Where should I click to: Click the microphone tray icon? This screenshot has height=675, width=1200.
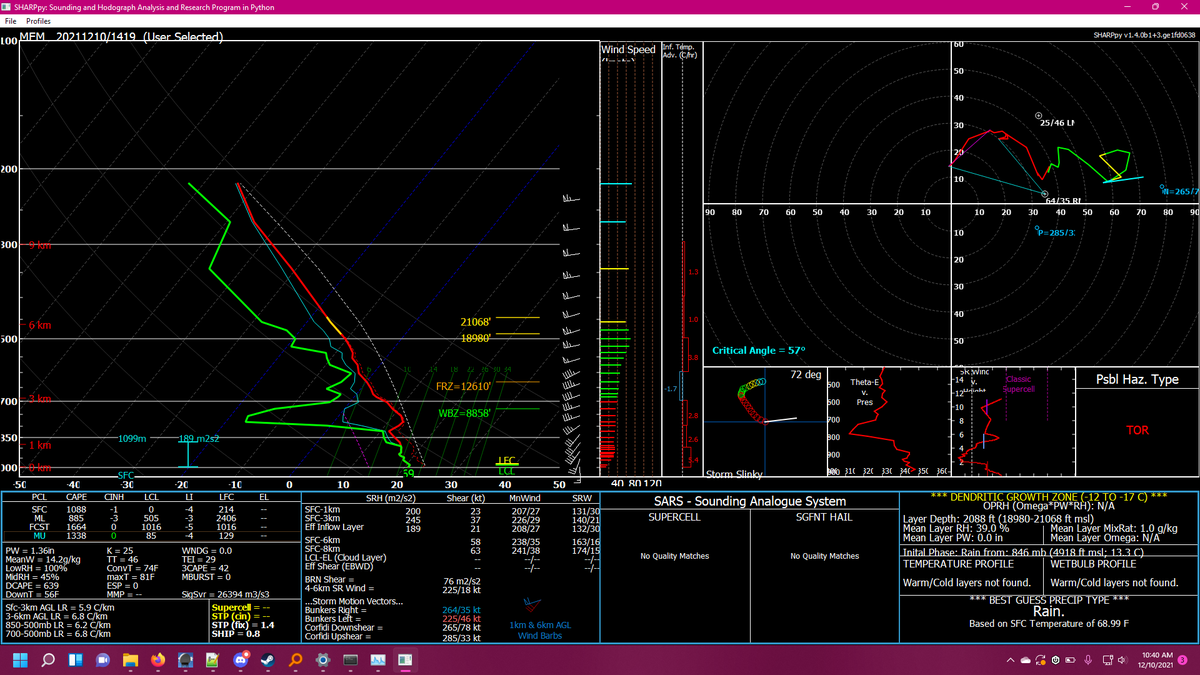[x=1088, y=660]
